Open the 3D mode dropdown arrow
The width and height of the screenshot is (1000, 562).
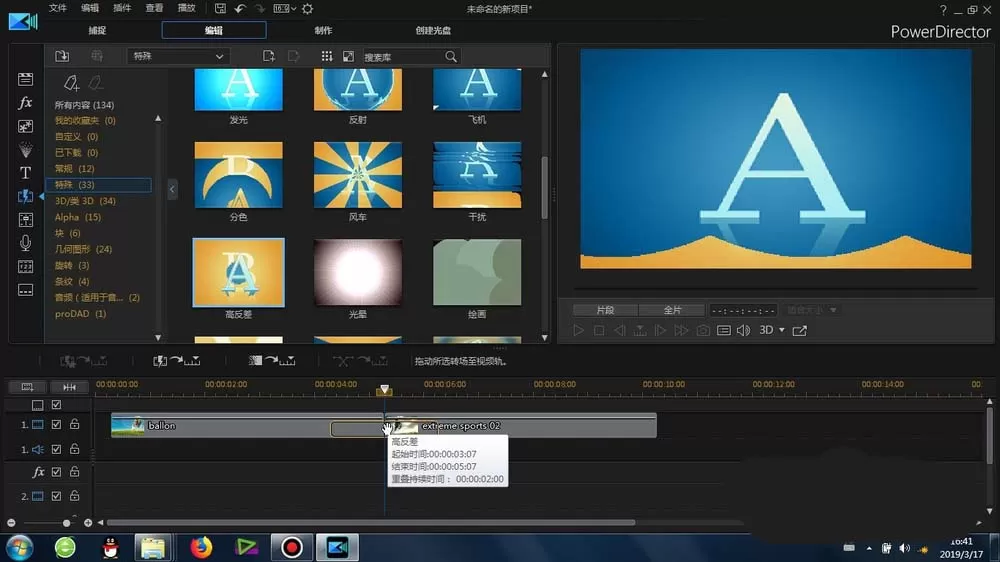point(782,330)
